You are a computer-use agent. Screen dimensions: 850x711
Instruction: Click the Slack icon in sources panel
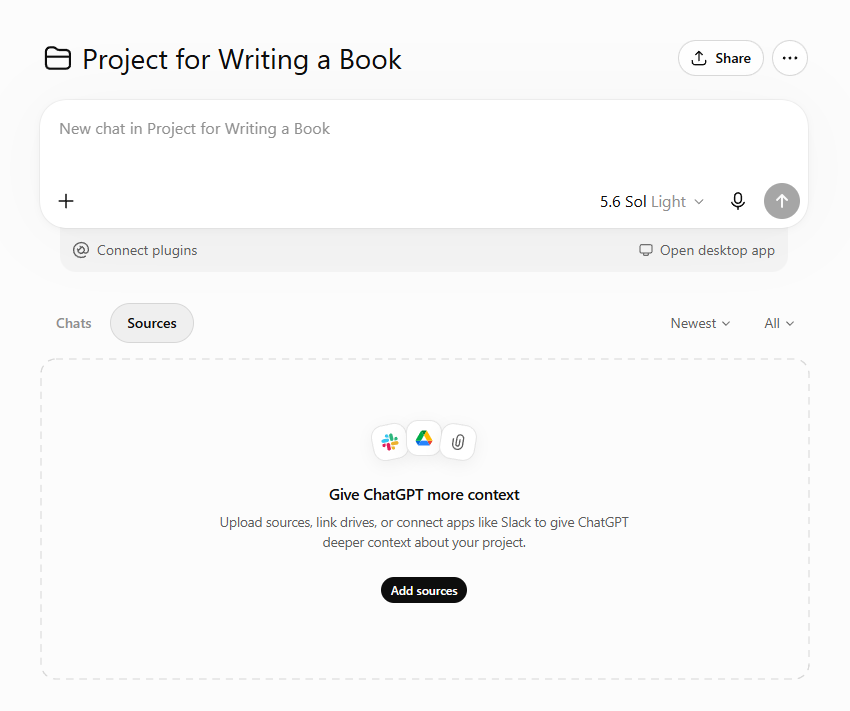[x=390, y=442]
